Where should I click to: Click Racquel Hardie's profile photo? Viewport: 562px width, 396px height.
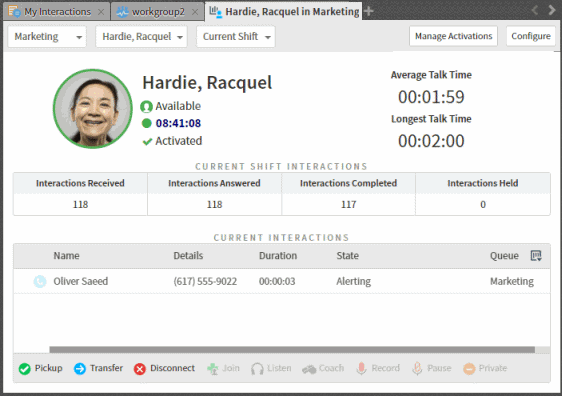93,109
